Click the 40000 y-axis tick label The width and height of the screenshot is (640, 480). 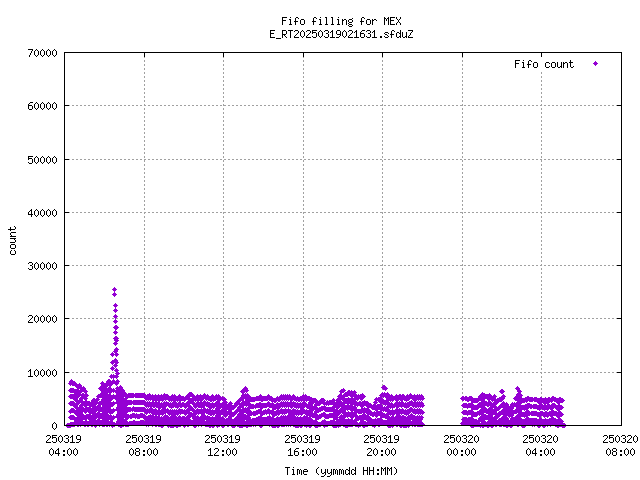tap(42, 213)
